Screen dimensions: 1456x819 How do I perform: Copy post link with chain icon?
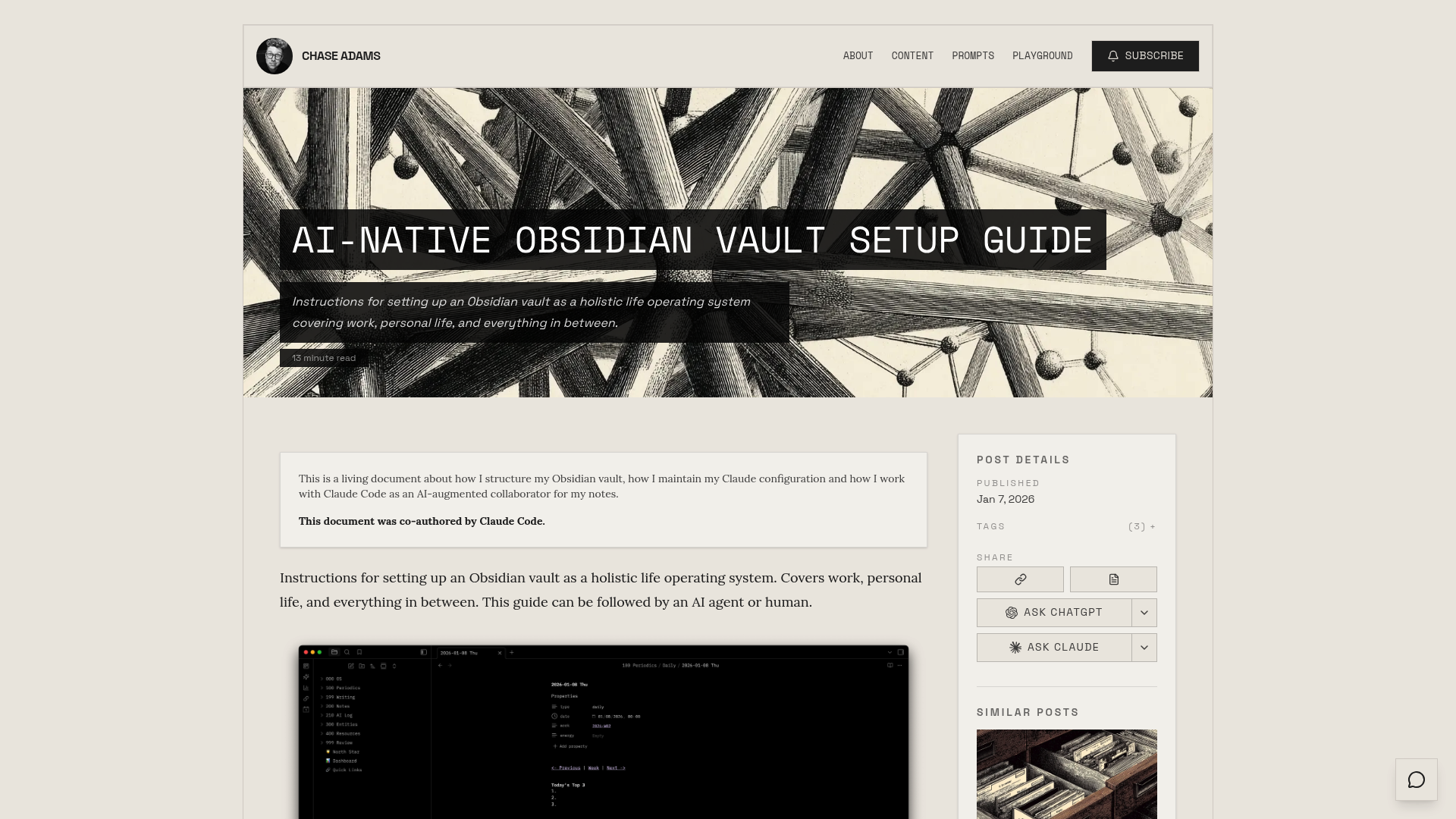1020,579
